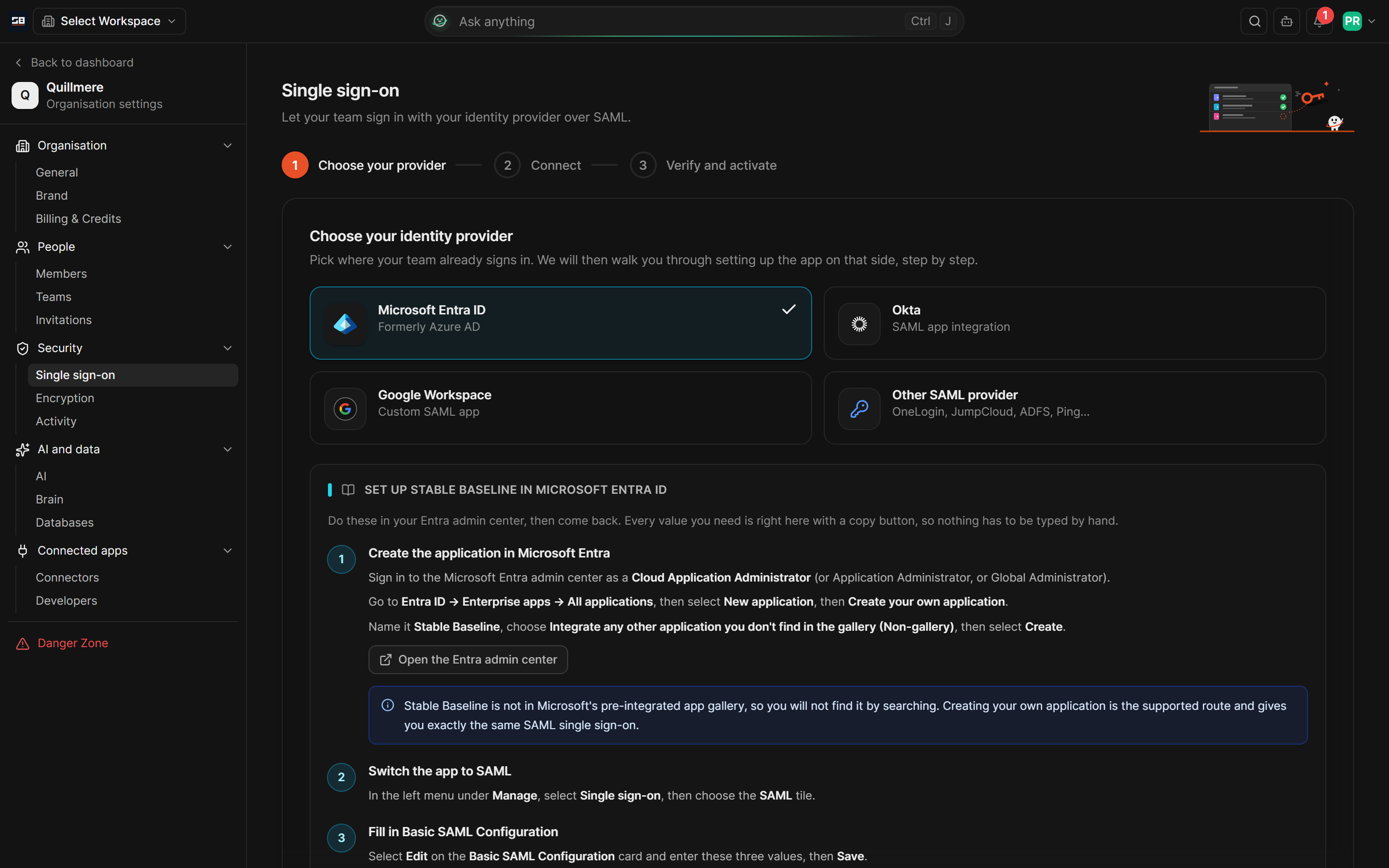Screen dimensions: 1389x868
Task: Click the Microsoft Entra ID logo icon
Action: pos(345,324)
